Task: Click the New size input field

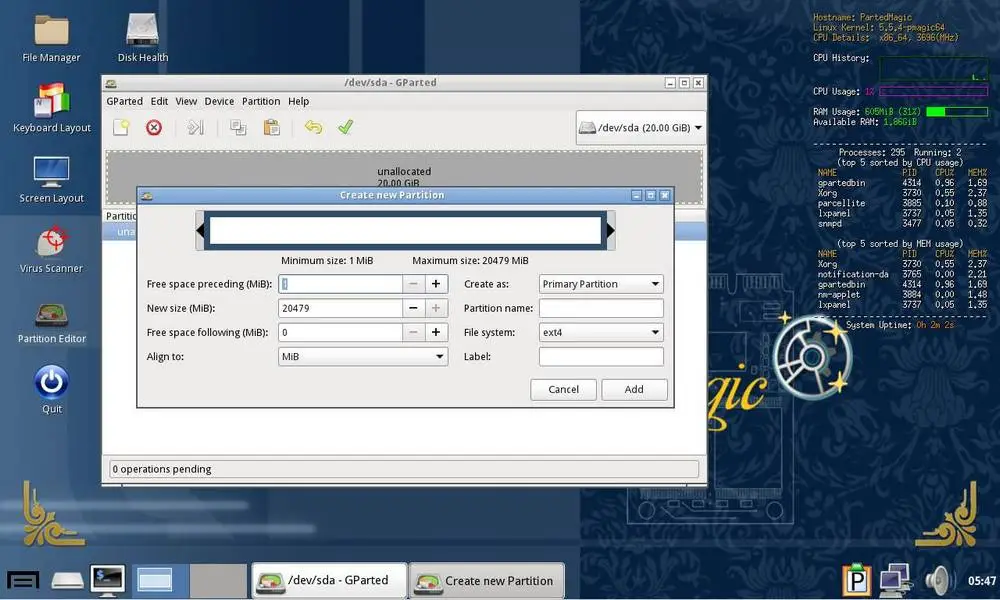Action: [341, 308]
